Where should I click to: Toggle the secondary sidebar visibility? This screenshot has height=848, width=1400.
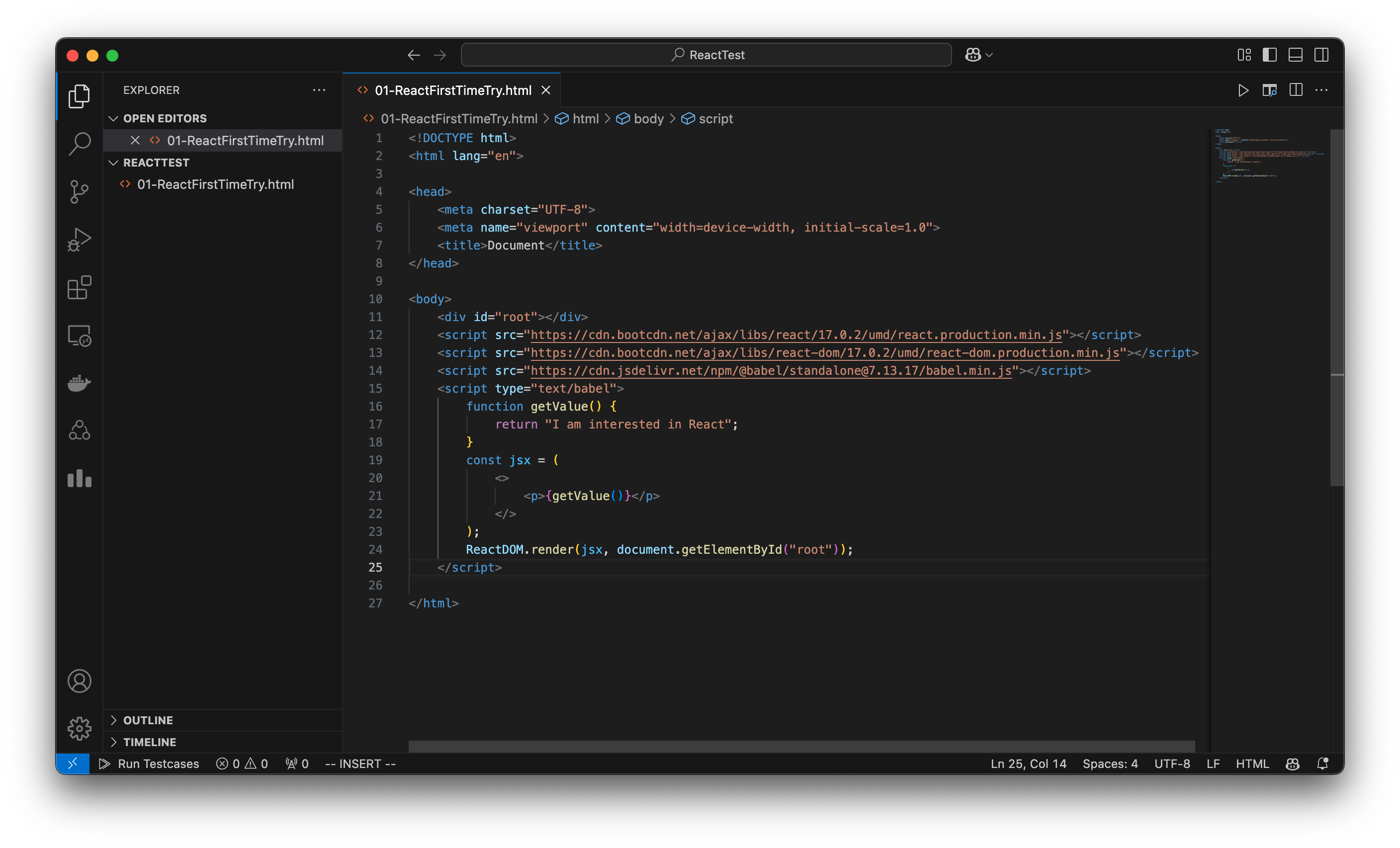coord(1321,55)
